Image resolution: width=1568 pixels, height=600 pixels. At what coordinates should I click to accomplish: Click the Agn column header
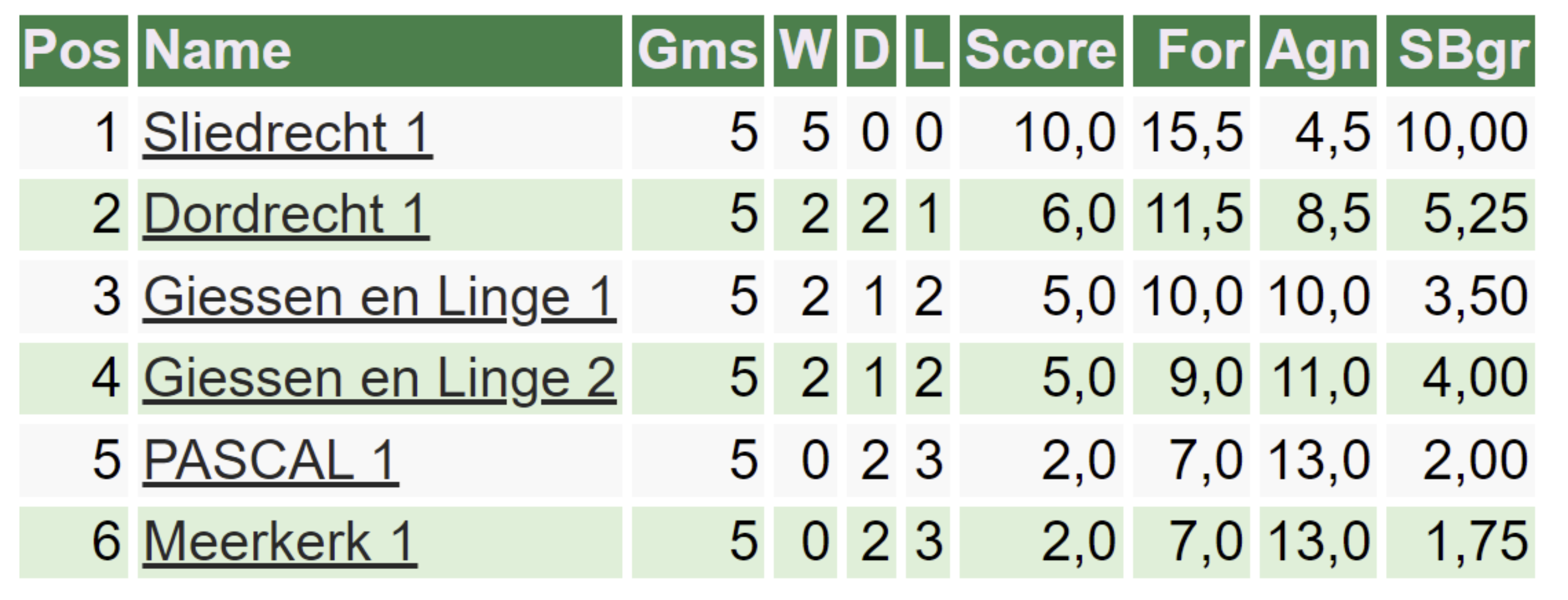coord(1318,51)
